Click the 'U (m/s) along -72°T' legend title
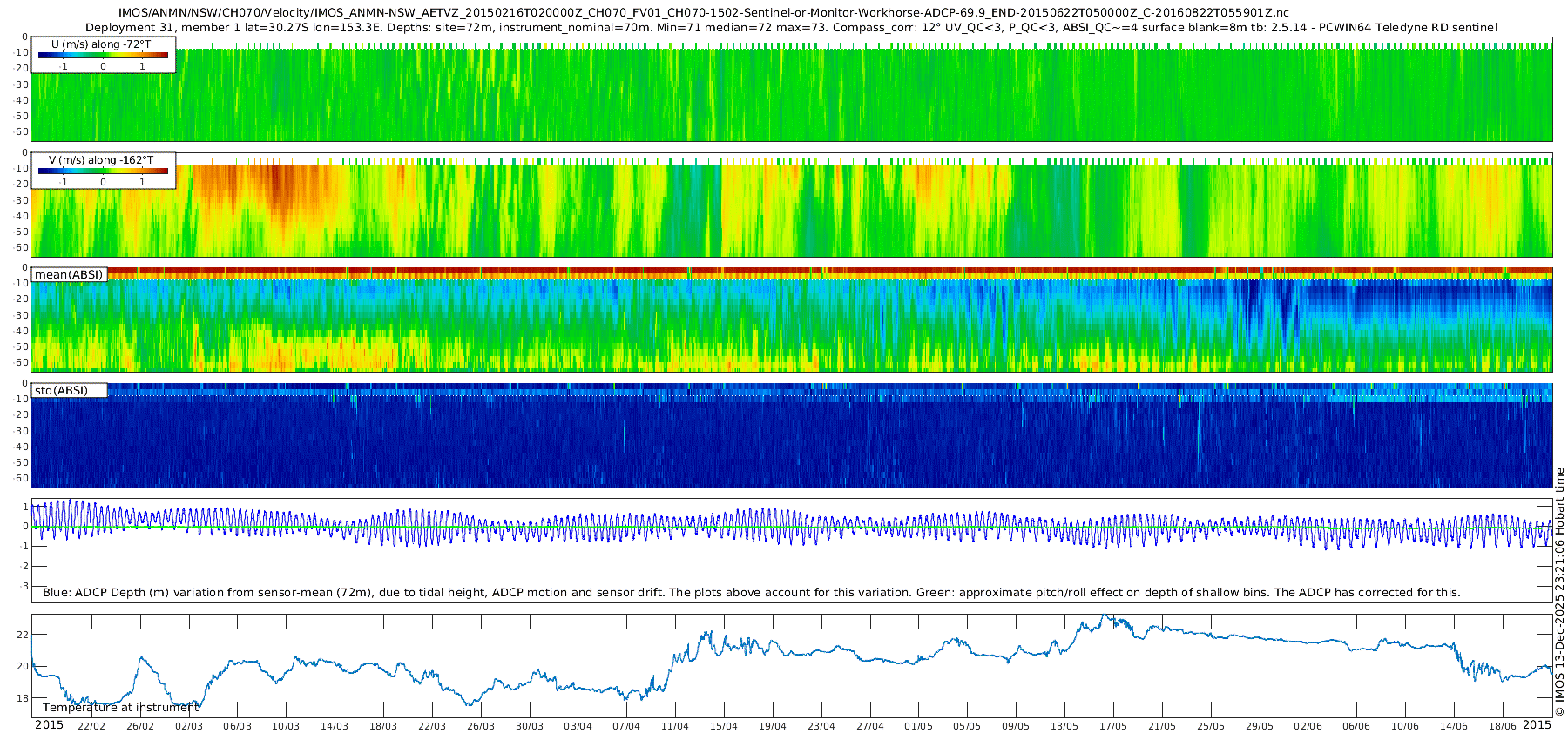Screen dimensions: 1568x740 101,44
